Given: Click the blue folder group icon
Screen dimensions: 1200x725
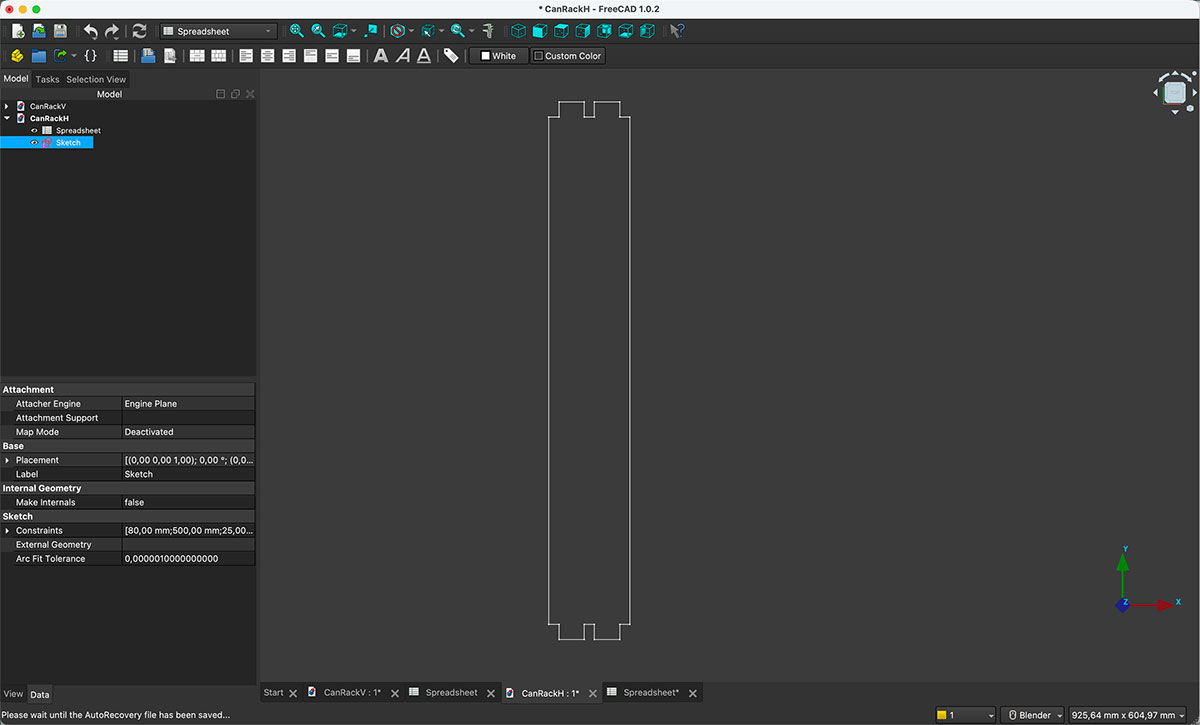Looking at the screenshot, I should pos(39,56).
